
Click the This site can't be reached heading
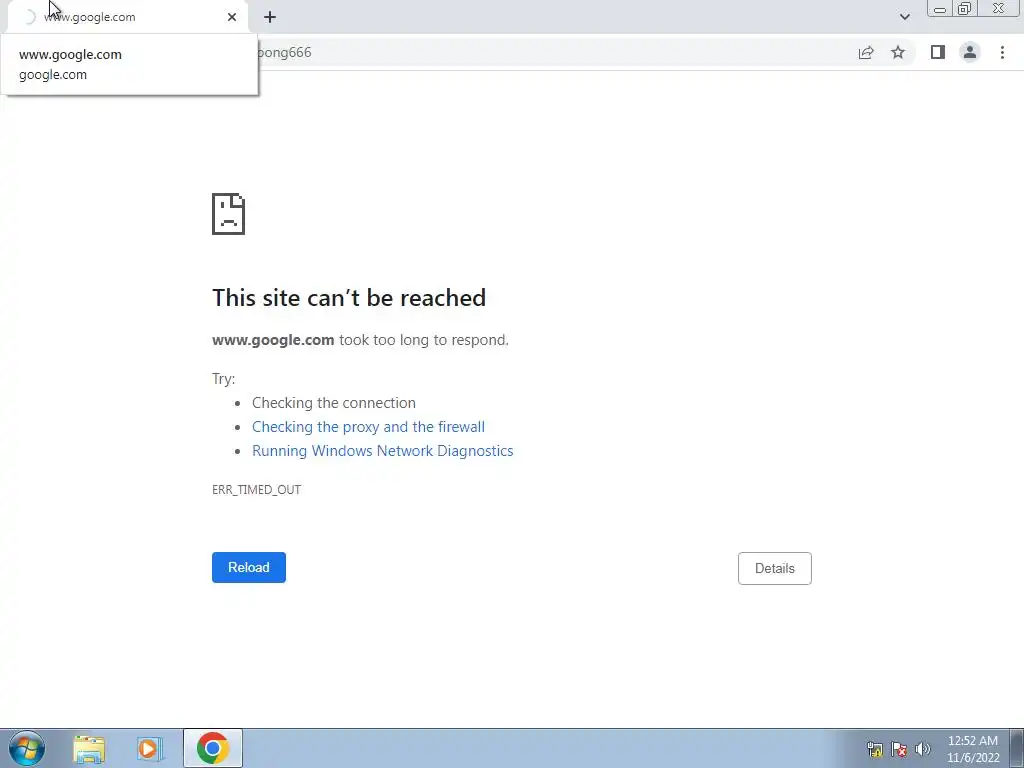click(x=349, y=298)
